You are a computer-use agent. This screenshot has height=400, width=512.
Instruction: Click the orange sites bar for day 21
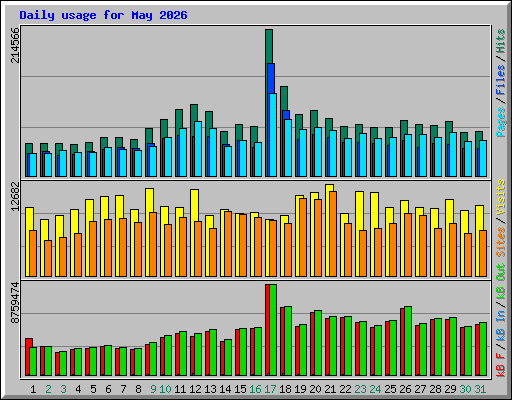click(333, 234)
